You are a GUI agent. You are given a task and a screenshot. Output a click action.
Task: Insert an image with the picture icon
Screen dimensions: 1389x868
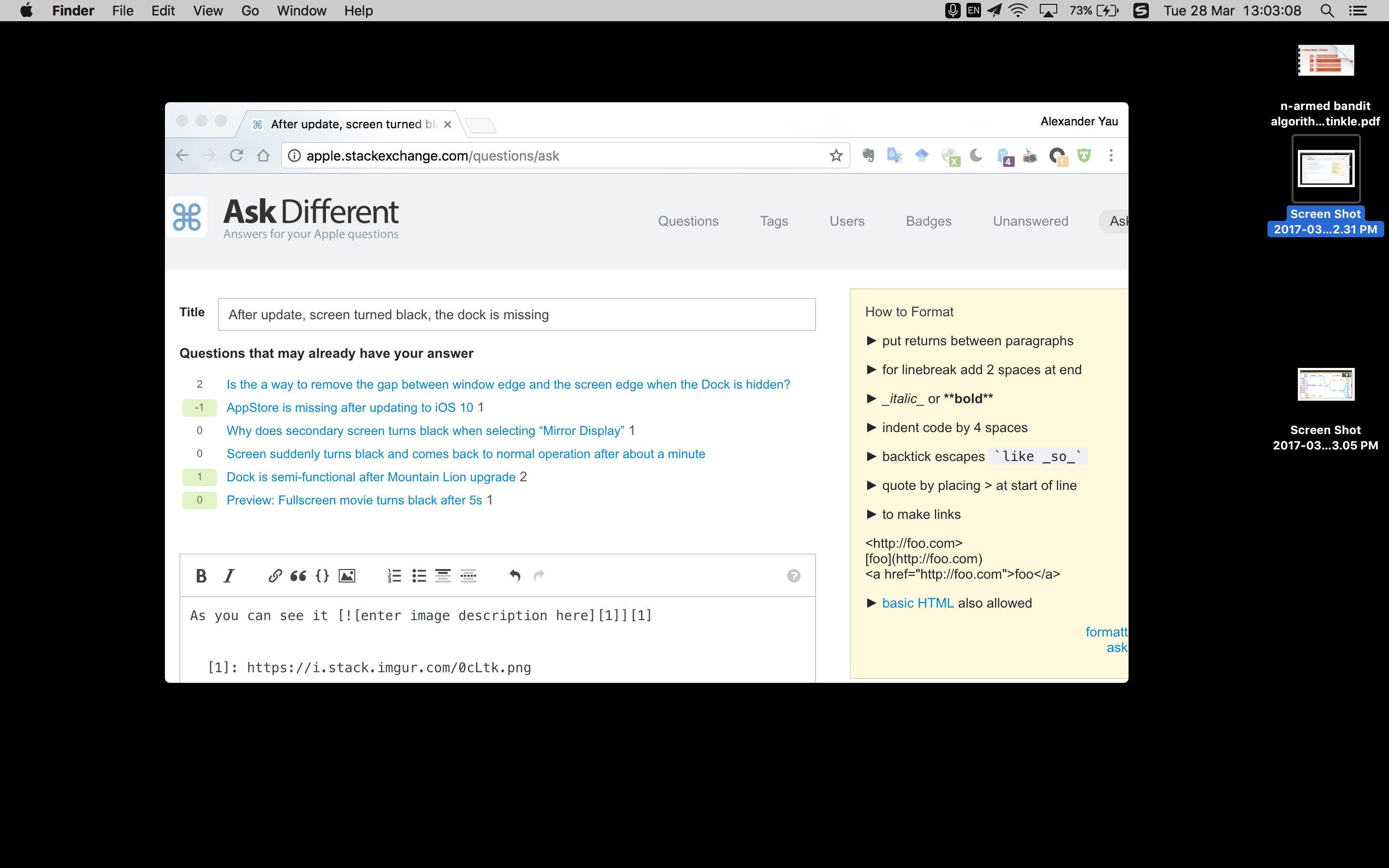[x=347, y=576]
